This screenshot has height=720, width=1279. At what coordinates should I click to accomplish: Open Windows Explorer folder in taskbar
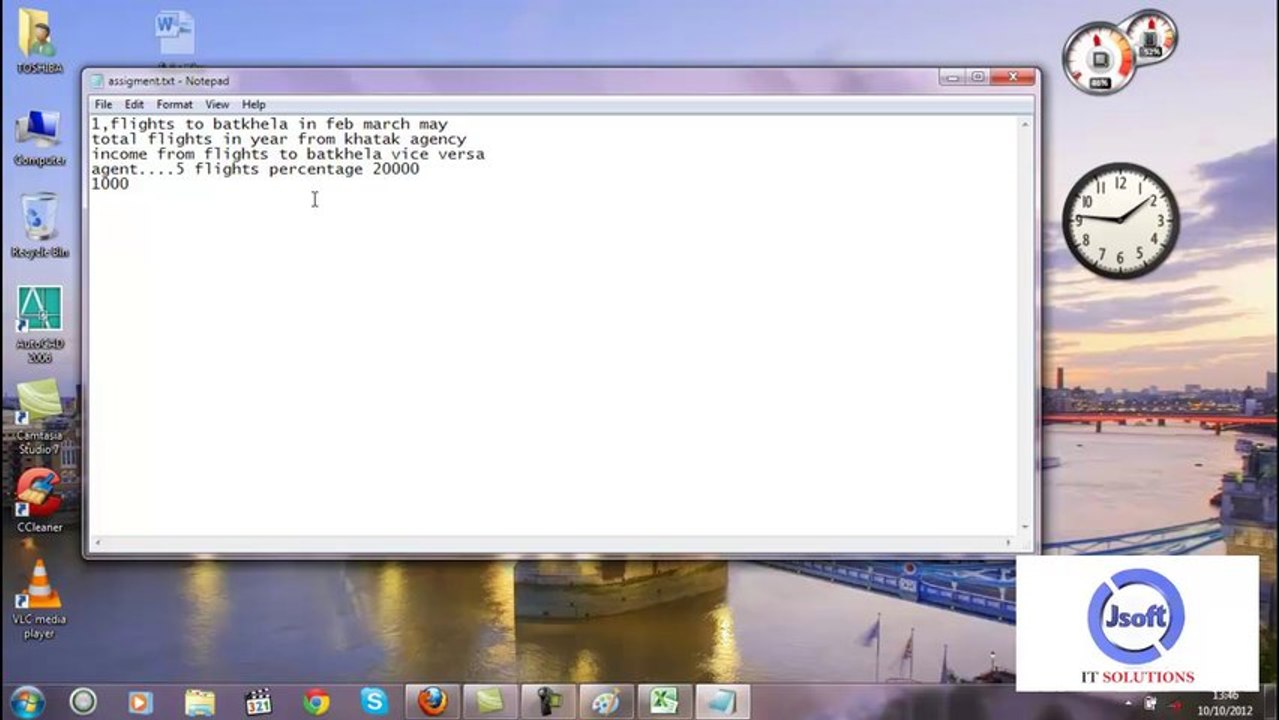pyautogui.click(x=199, y=702)
